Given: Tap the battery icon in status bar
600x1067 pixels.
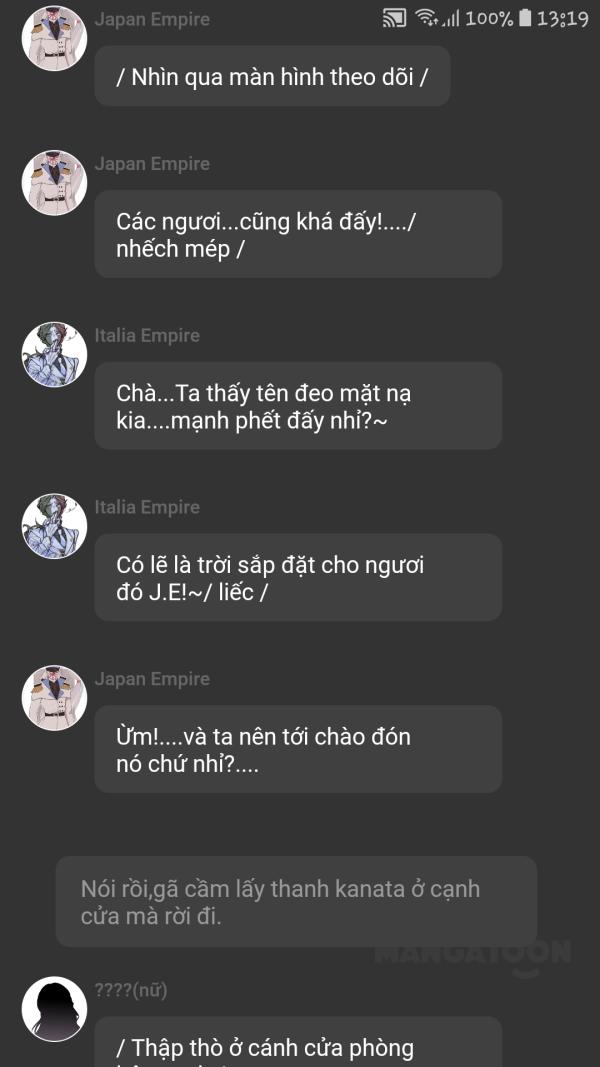Looking at the screenshot, I should 524,18.
